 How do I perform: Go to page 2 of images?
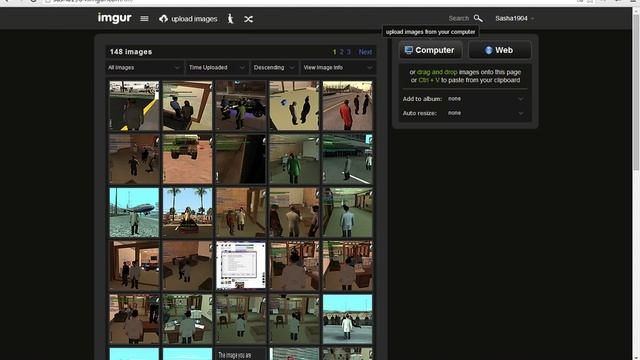tap(342, 52)
